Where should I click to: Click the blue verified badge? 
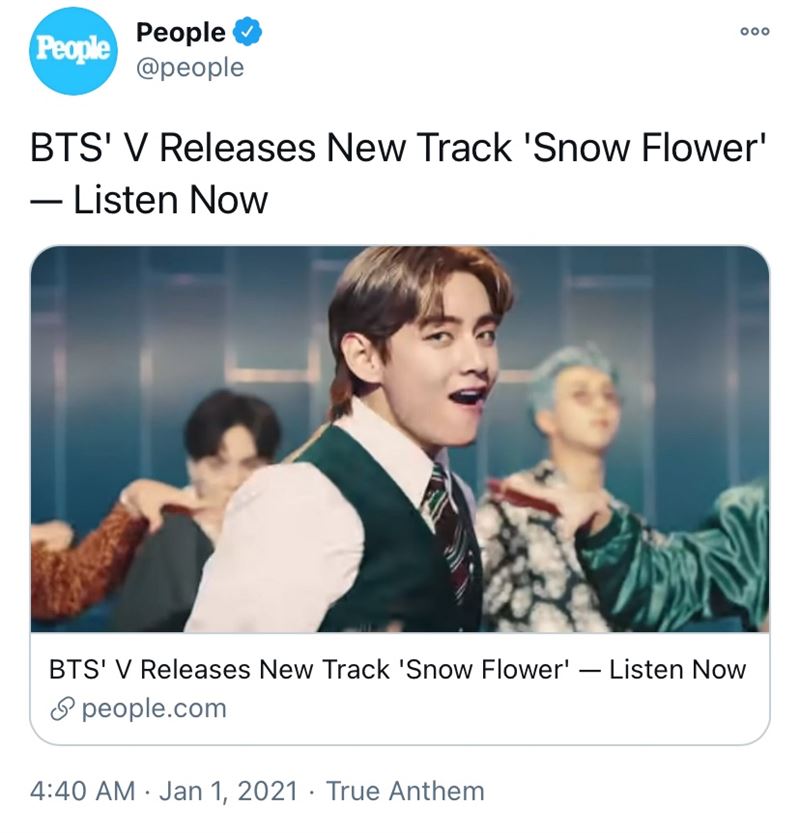click(247, 32)
